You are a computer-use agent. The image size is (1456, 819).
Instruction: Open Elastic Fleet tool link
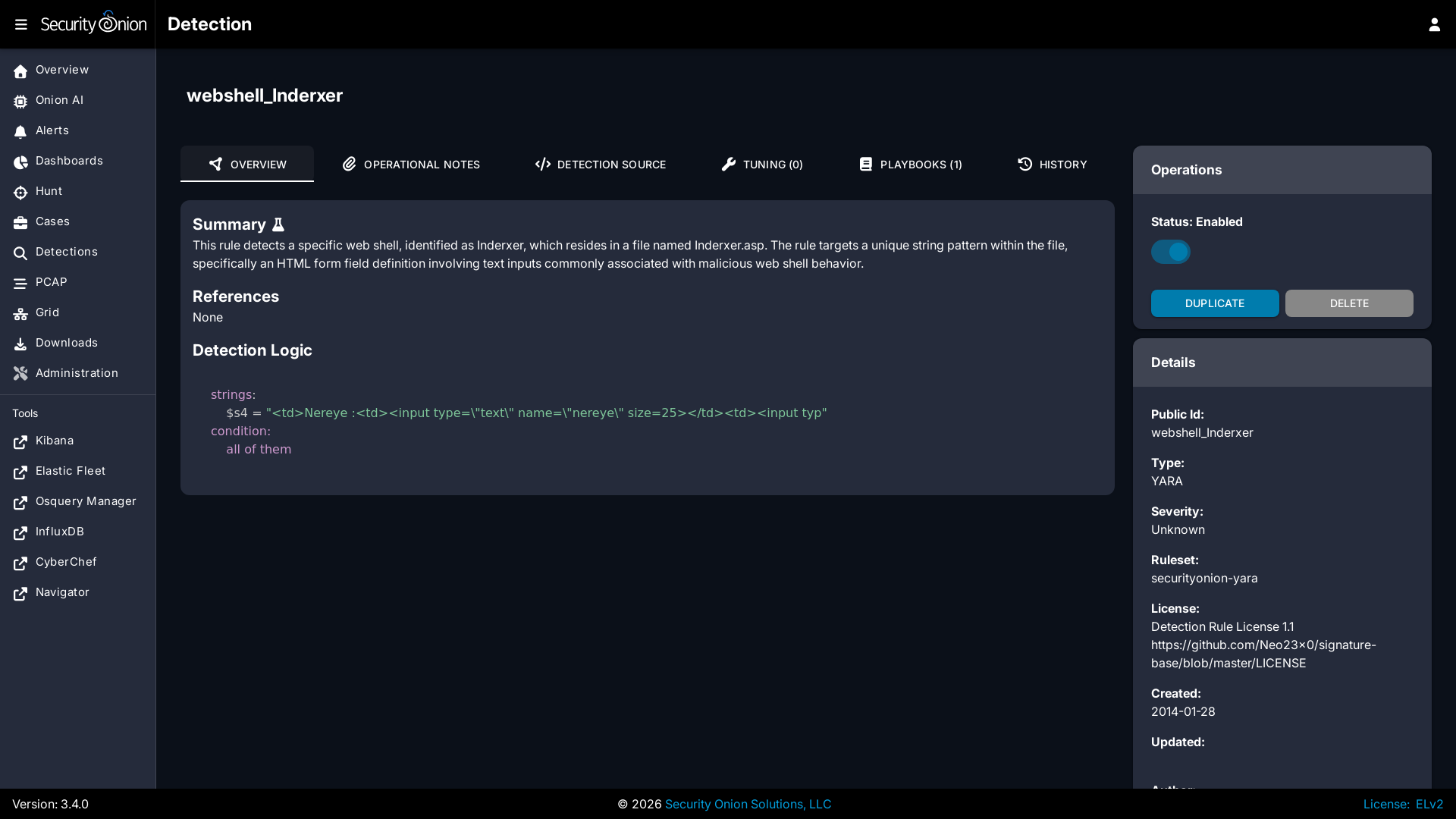[x=71, y=471]
